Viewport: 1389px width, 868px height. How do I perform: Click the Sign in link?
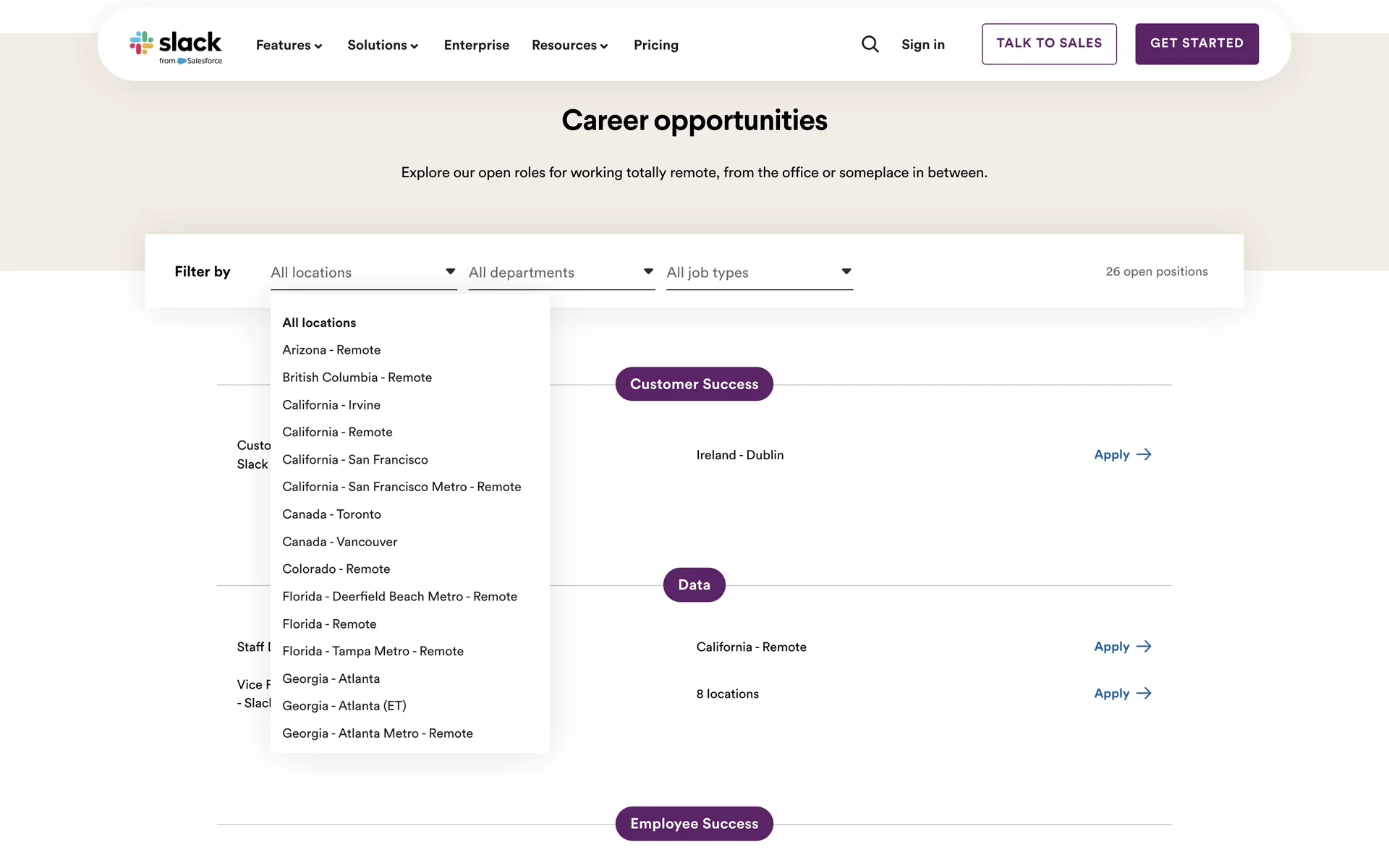pos(923,45)
